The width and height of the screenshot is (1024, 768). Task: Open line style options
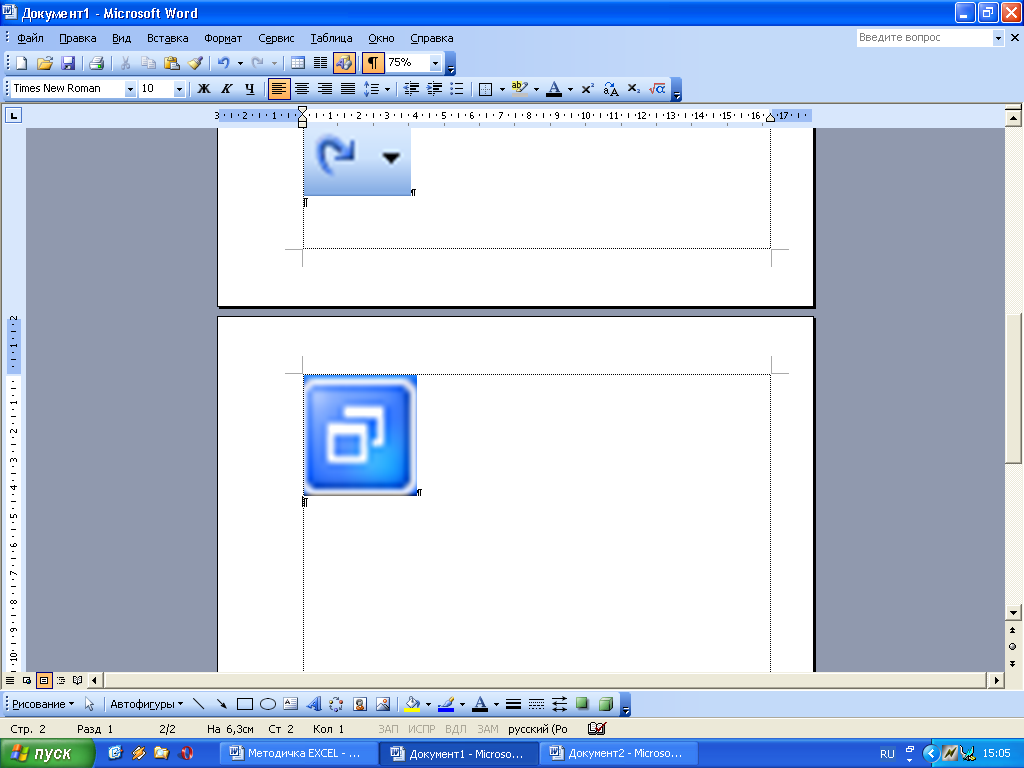(513, 704)
